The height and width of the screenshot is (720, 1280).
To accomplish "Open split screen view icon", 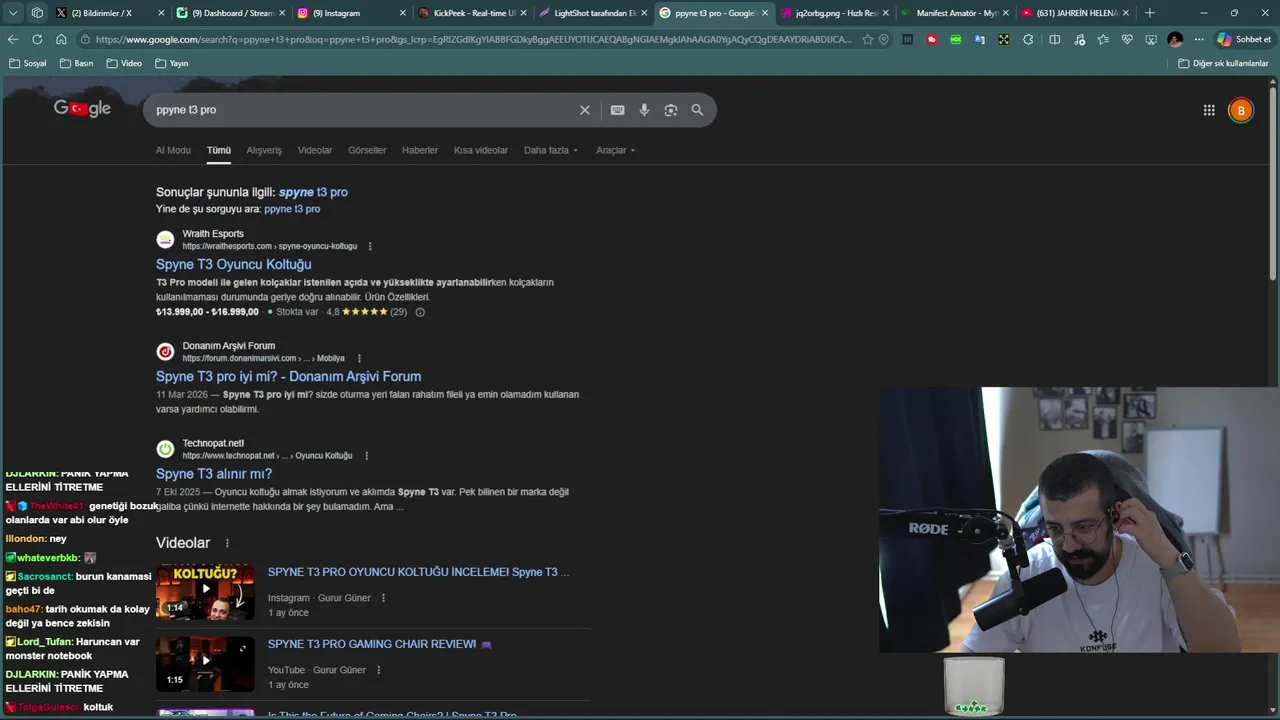I will tap(1054, 39).
